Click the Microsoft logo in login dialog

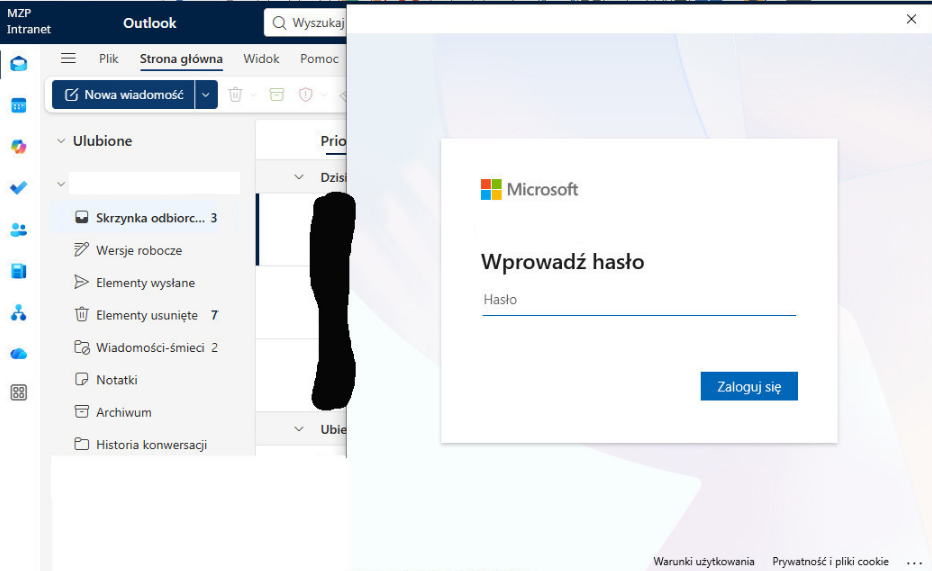coord(529,190)
